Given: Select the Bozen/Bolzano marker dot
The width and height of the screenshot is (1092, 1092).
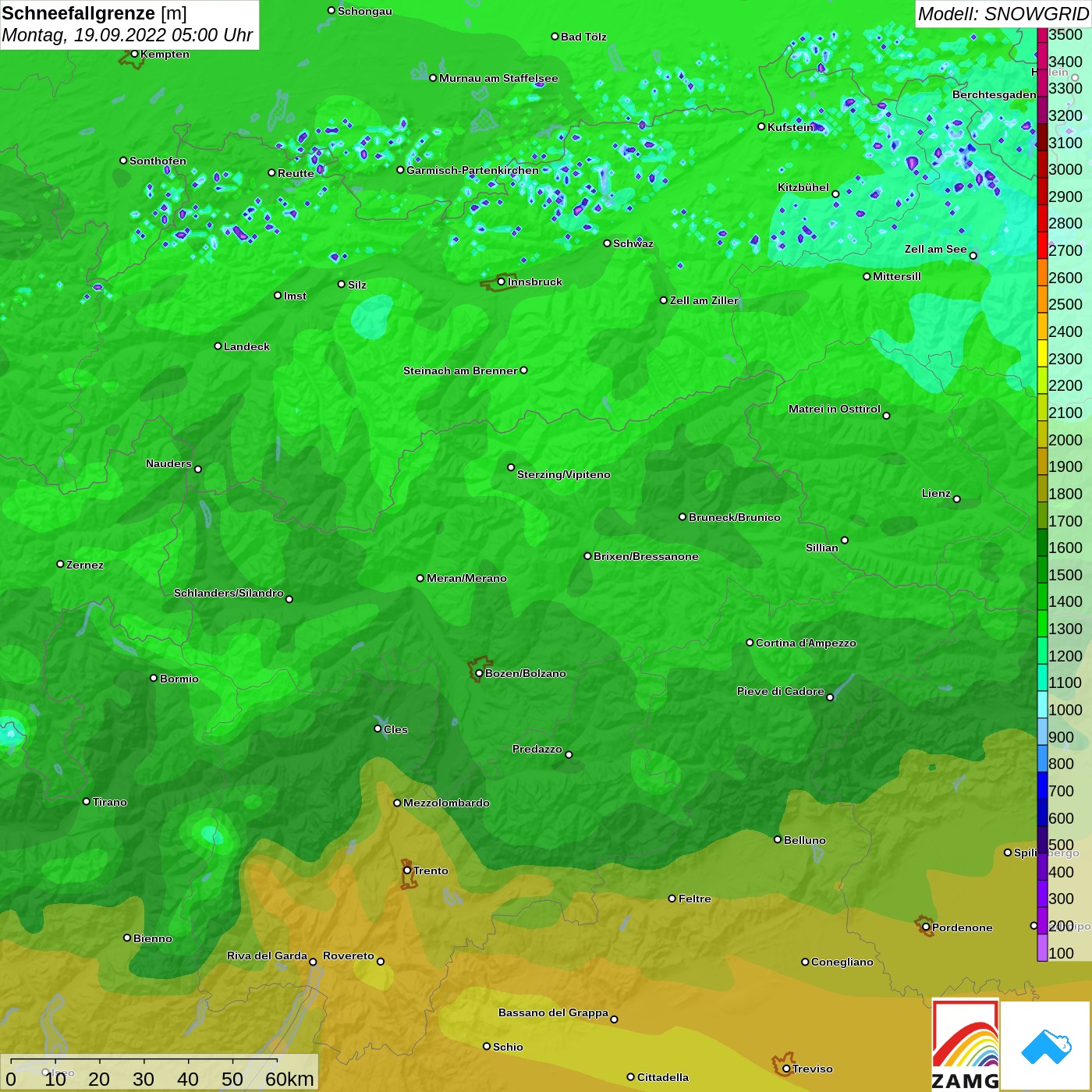Looking at the screenshot, I should [x=479, y=673].
